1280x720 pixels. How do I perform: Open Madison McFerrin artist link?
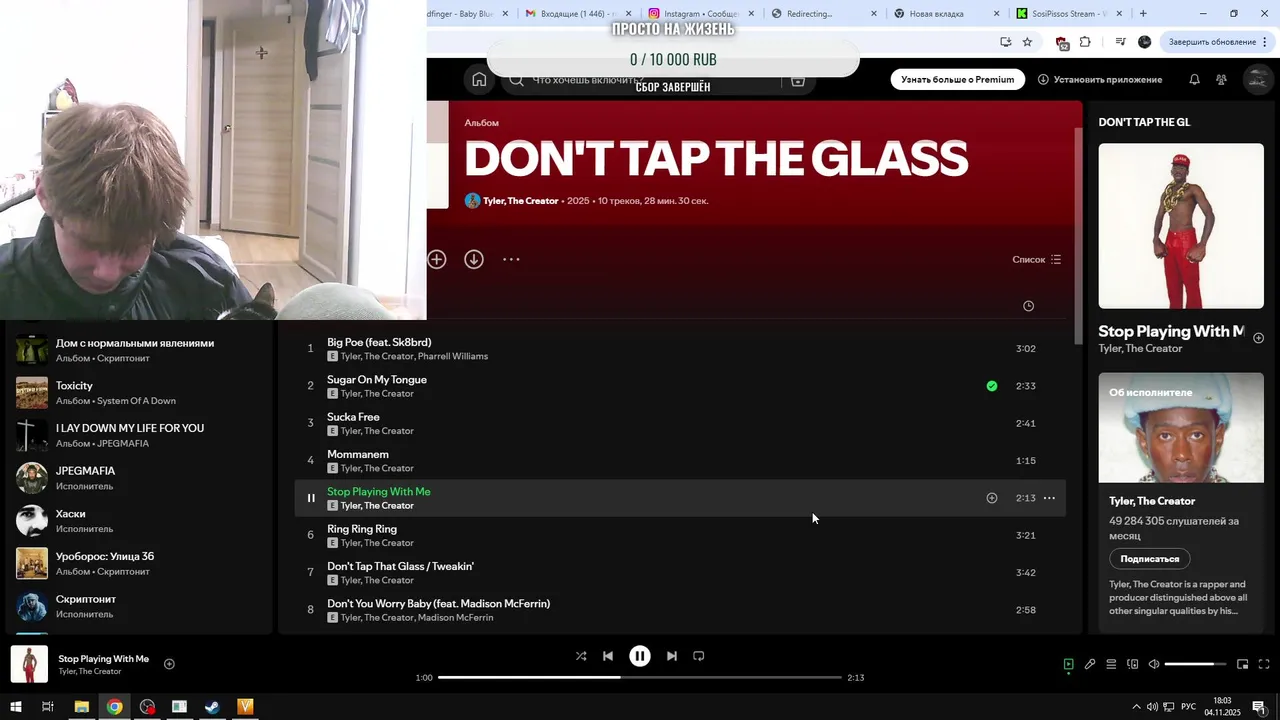tap(456, 618)
